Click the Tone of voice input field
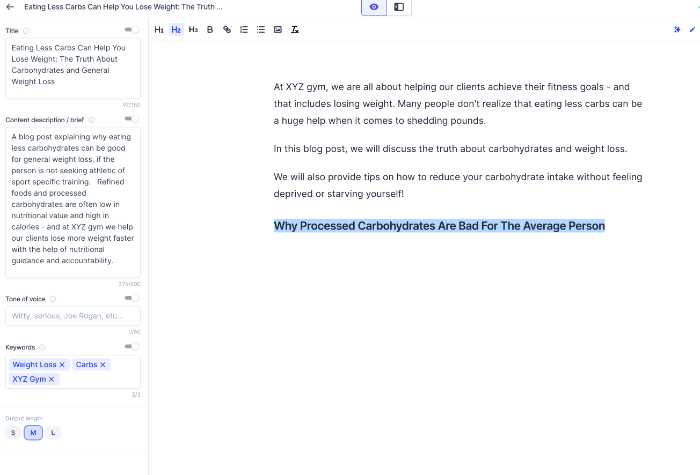Screen dimensions: 700x475 (73, 316)
